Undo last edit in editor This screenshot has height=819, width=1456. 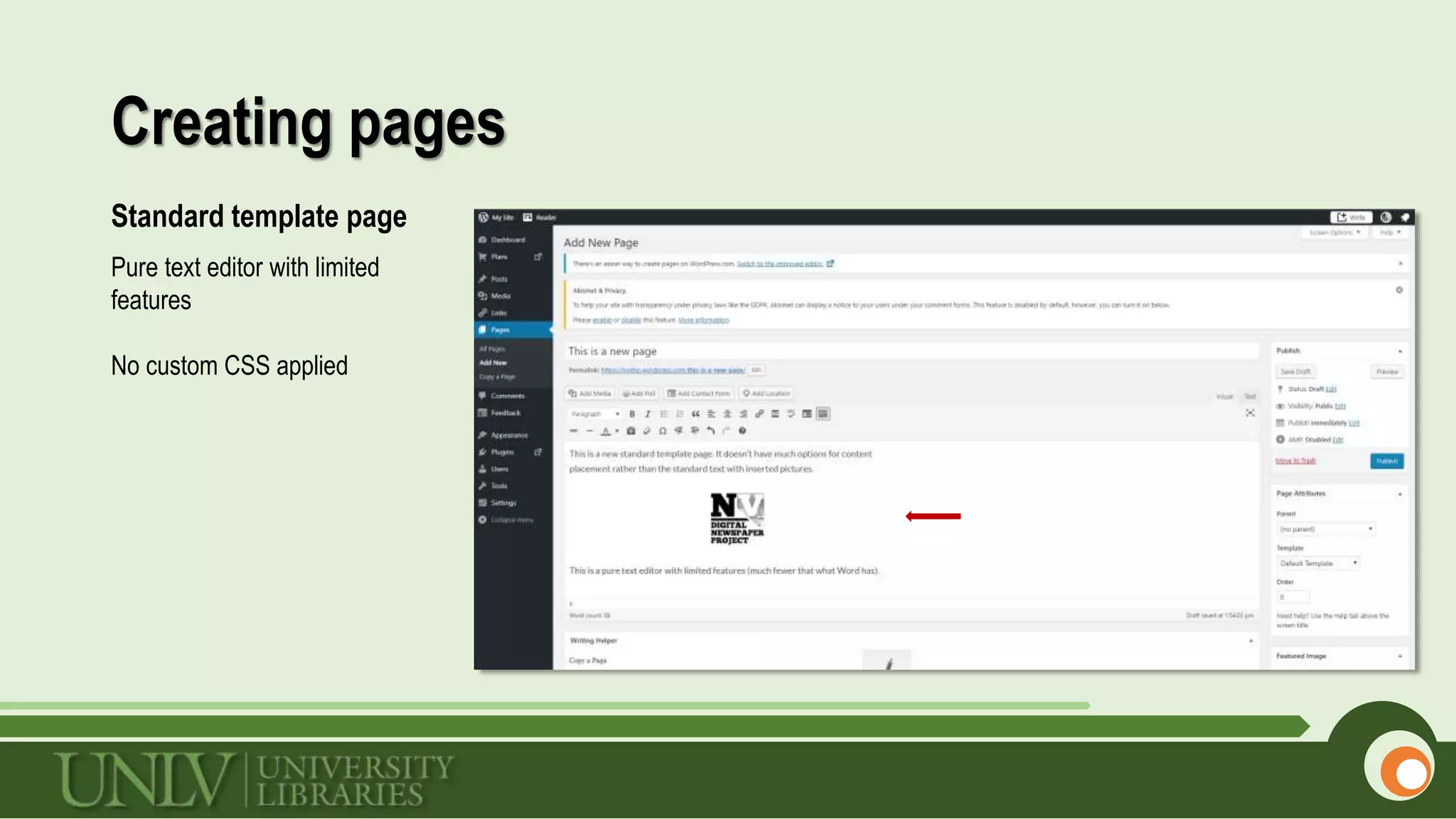point(710,431)
